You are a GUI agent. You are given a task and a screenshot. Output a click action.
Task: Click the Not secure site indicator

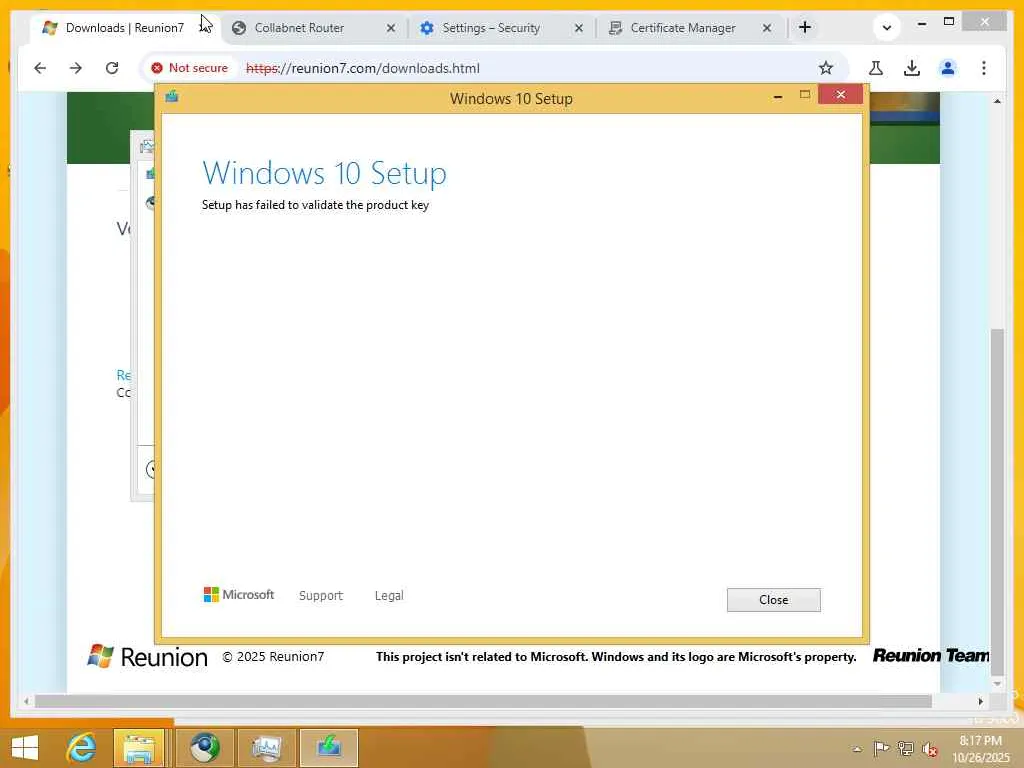point(189,68)
